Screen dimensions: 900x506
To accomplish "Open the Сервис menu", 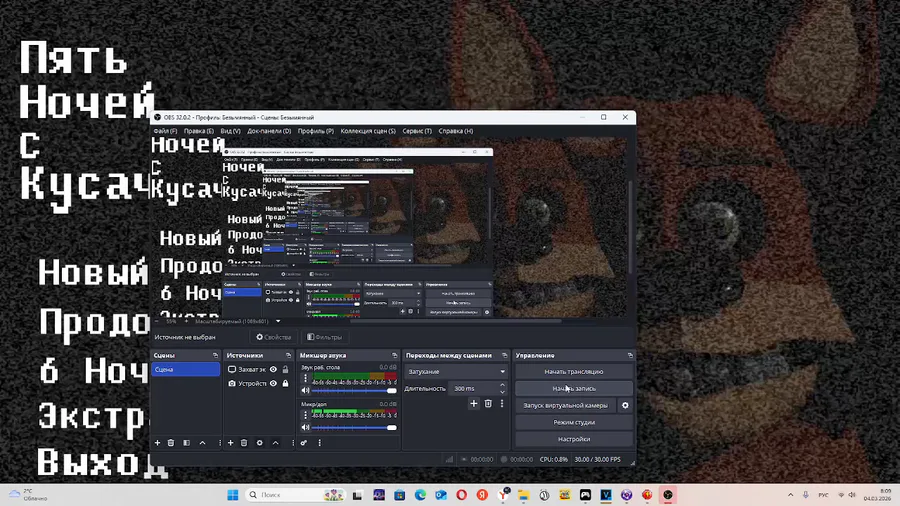I will tap(417, 131).
